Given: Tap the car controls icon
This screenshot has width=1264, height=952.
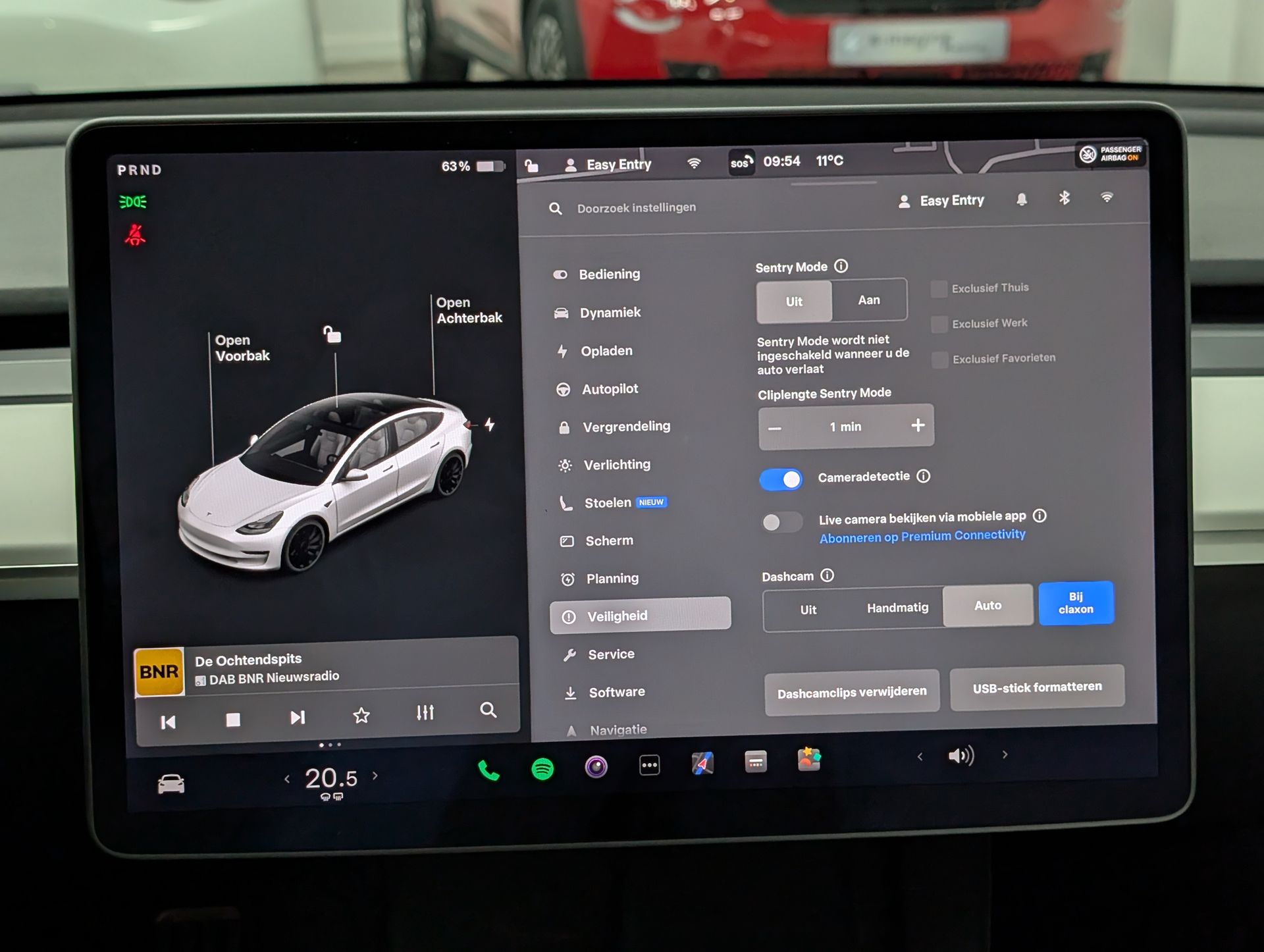Looking at the screenshot, I should [171, 784].
